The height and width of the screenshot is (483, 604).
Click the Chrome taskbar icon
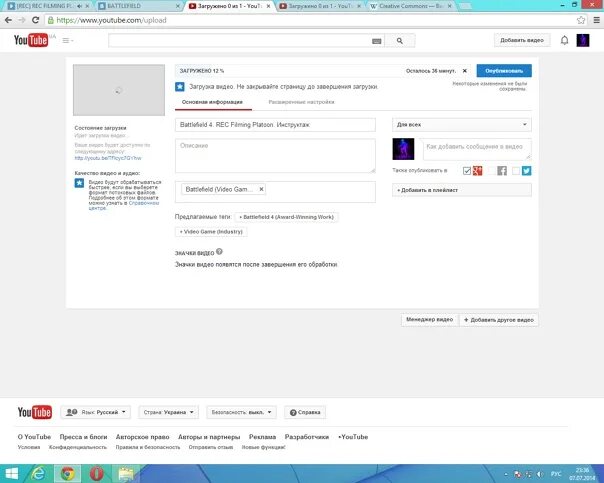click(67, 474)
